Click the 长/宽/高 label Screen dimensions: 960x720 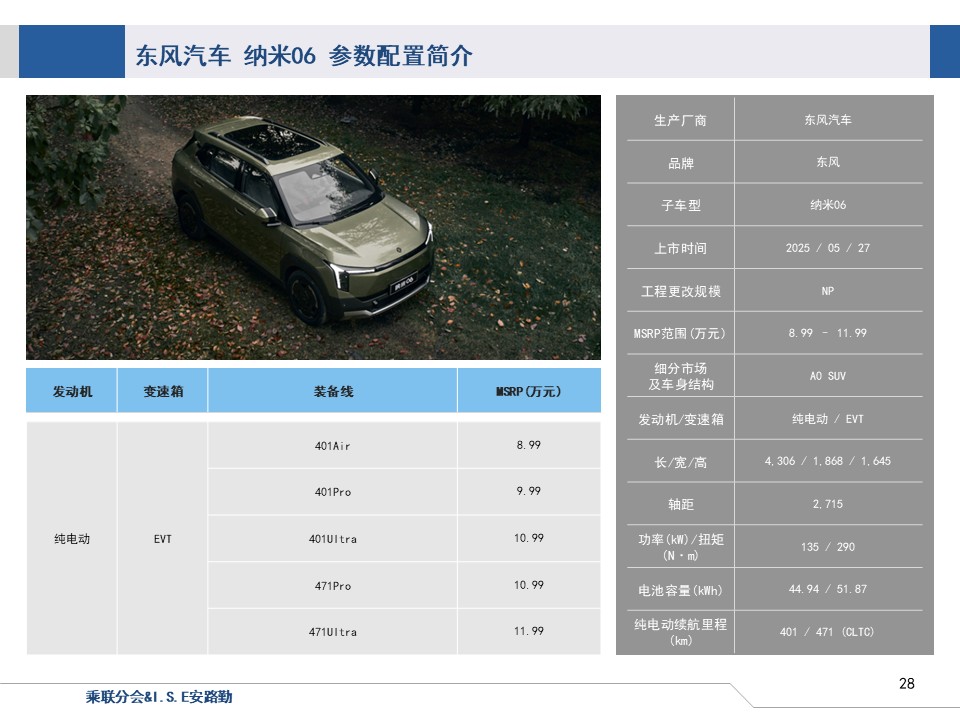[680, 462]
